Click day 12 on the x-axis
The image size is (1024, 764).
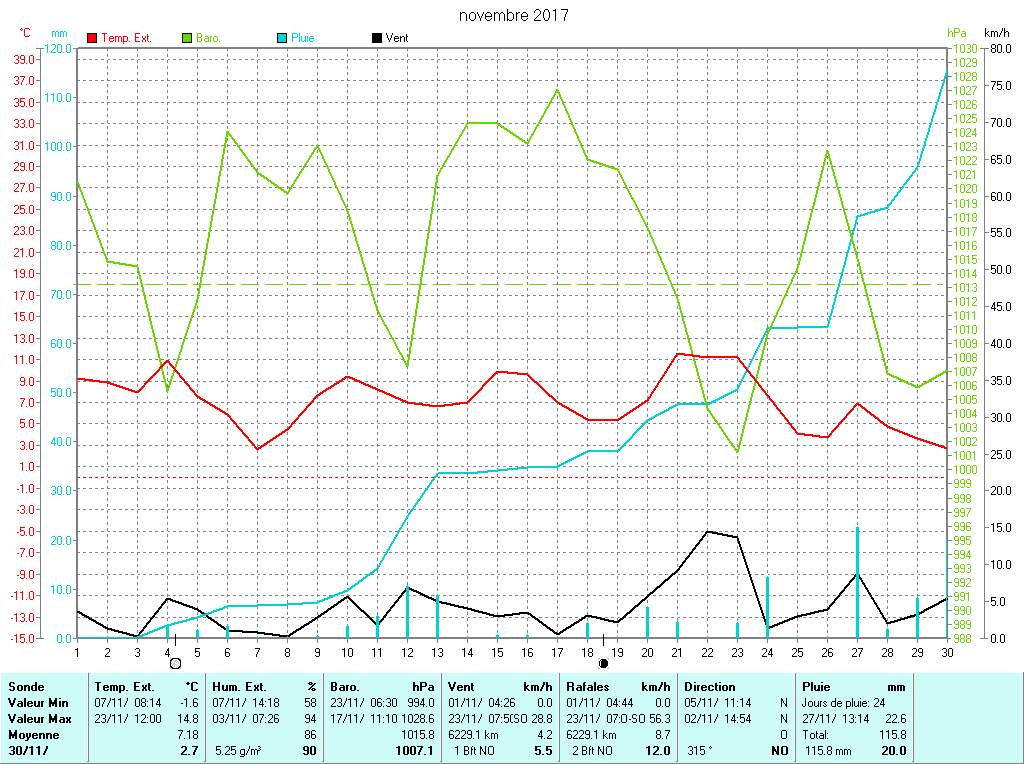(407, 652)
